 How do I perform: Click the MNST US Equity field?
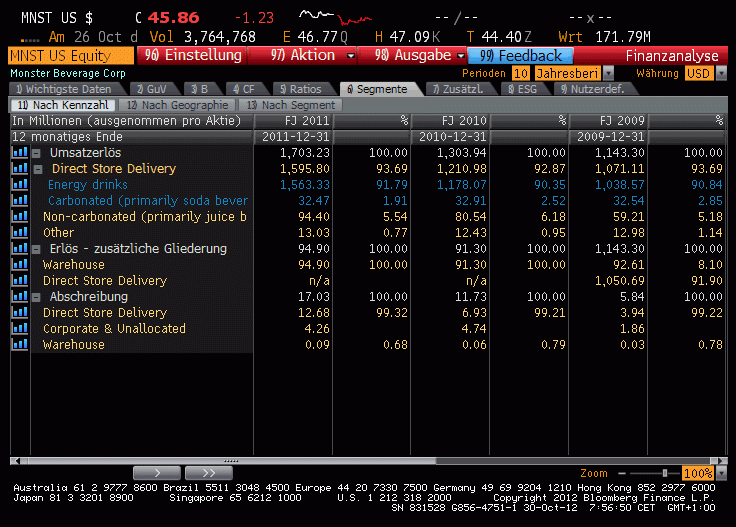pyautogui.click(x=71, y=56)
